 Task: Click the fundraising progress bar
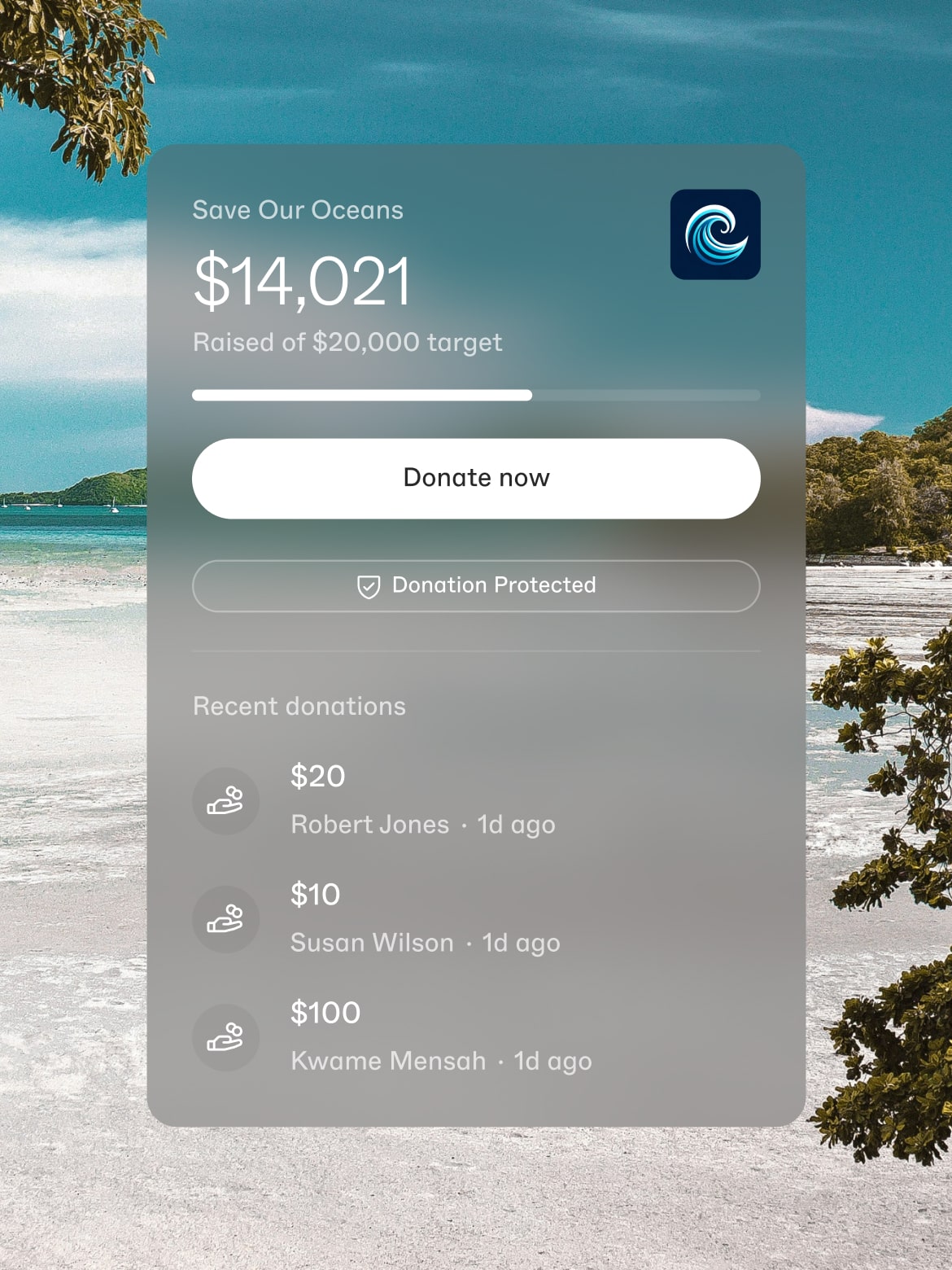[476, 395]
